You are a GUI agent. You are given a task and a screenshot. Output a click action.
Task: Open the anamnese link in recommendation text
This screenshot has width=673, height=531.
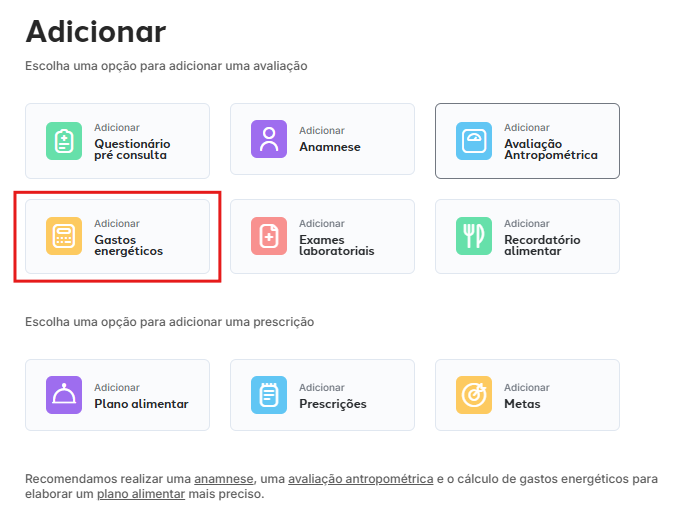click(224, 479)
